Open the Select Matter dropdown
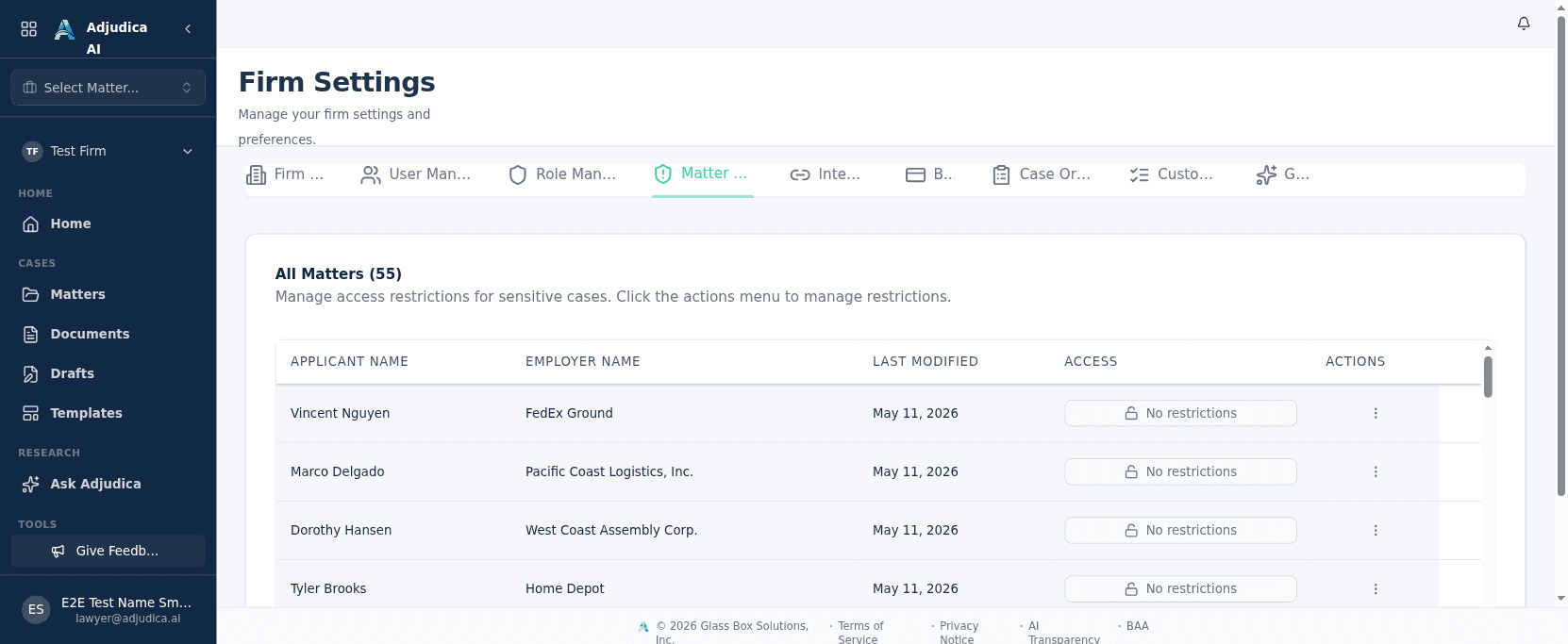The width and height of the screenshot is (1568, 644). click(108, 88)
